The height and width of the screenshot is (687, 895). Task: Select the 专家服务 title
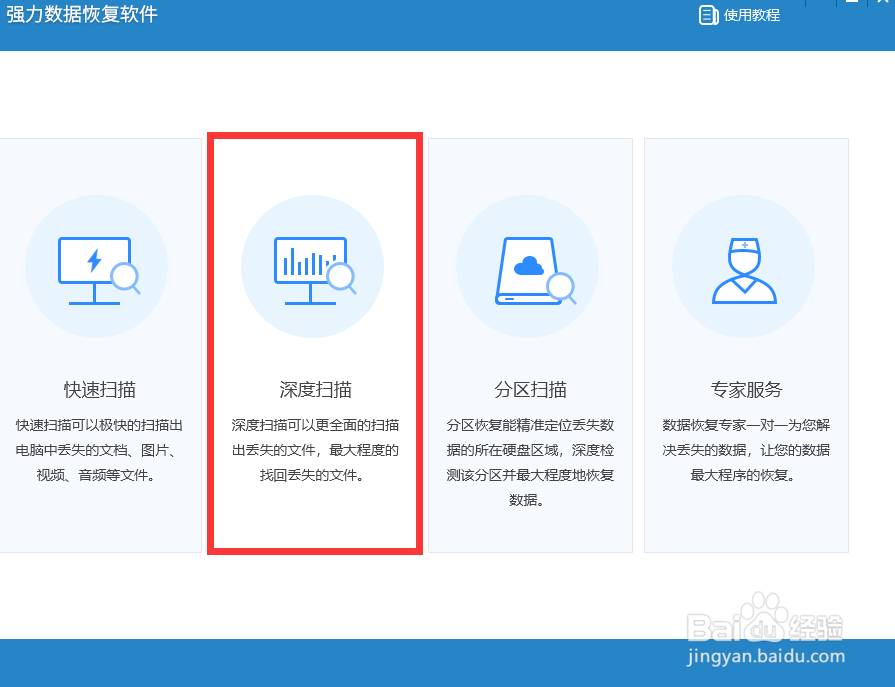point(746,390)
